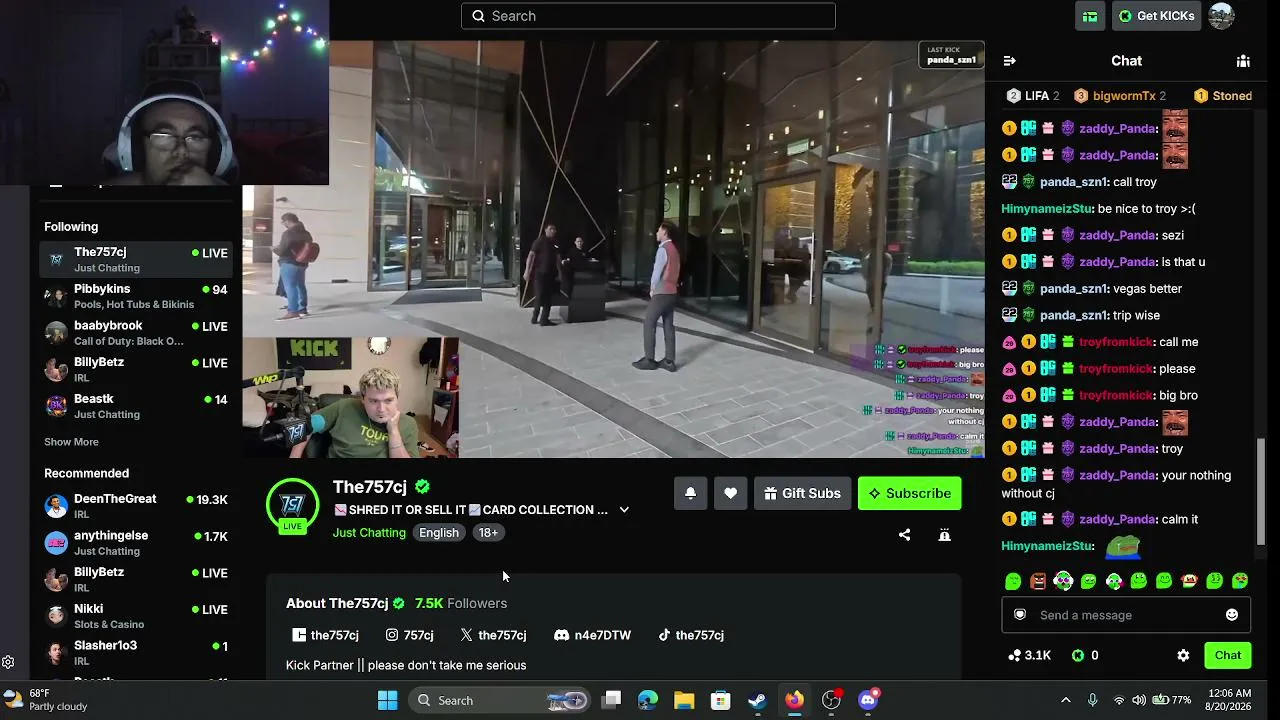Screen dimensions: 1280x720
Task: Click The757cj channel avatar
Action: point(292,504)
